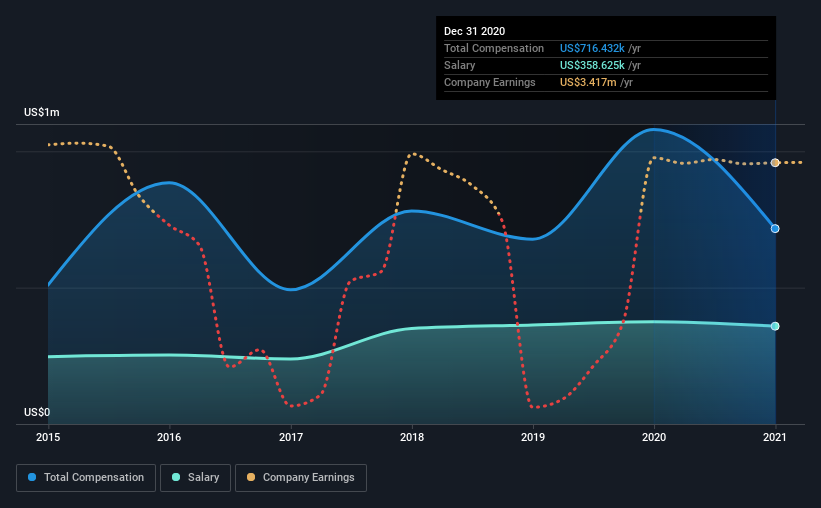Select the 2015 x-axis label

48,437
